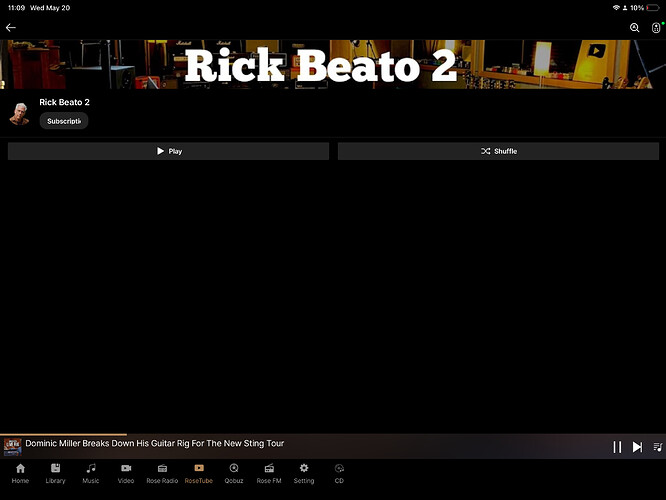Tap the Rick Beato 2 channel name

(65, 102)
